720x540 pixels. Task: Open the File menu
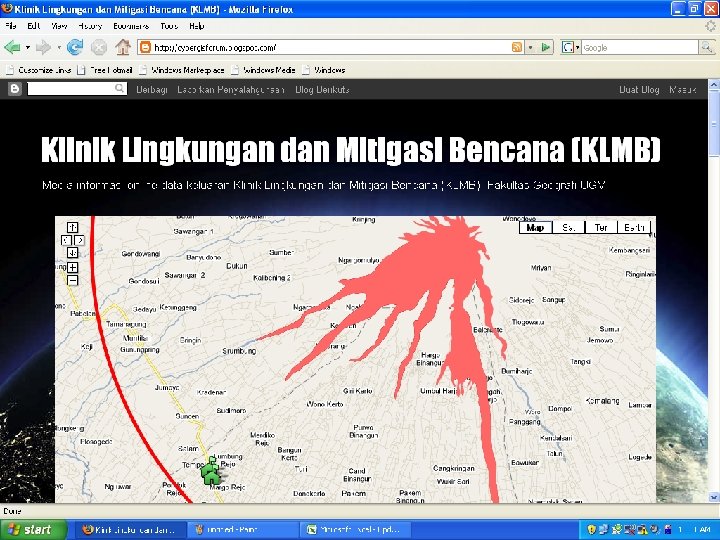(x=11, y=26)
